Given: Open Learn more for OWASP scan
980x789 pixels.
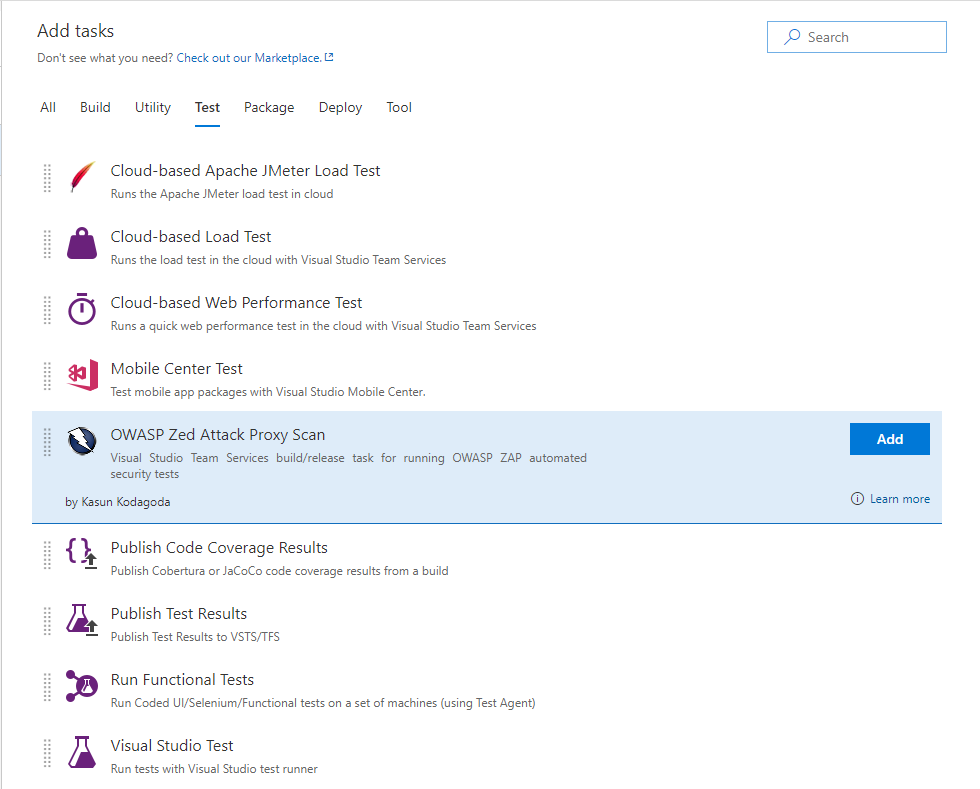Looking at the screenshot, I should click(x=899, y=499).
